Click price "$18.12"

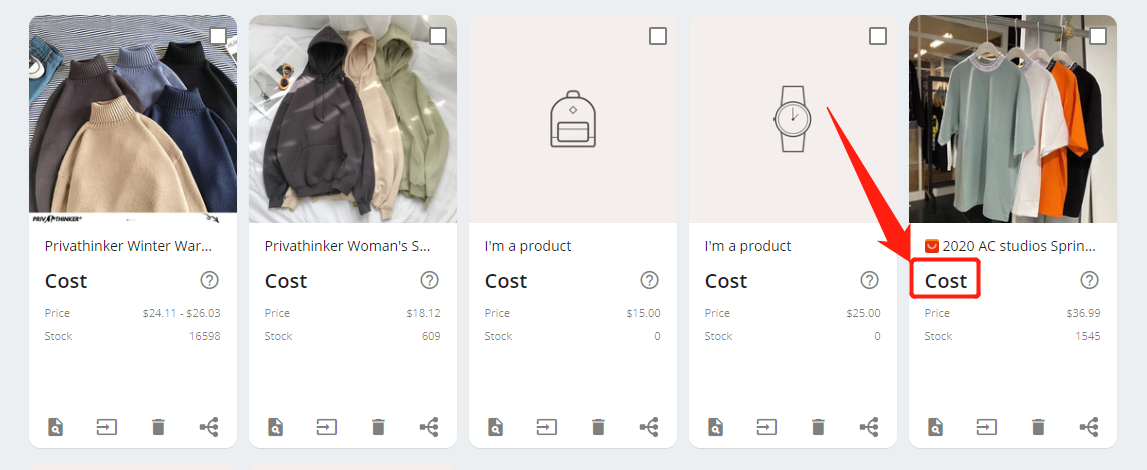pyautogui.click(x=424, y=313)
